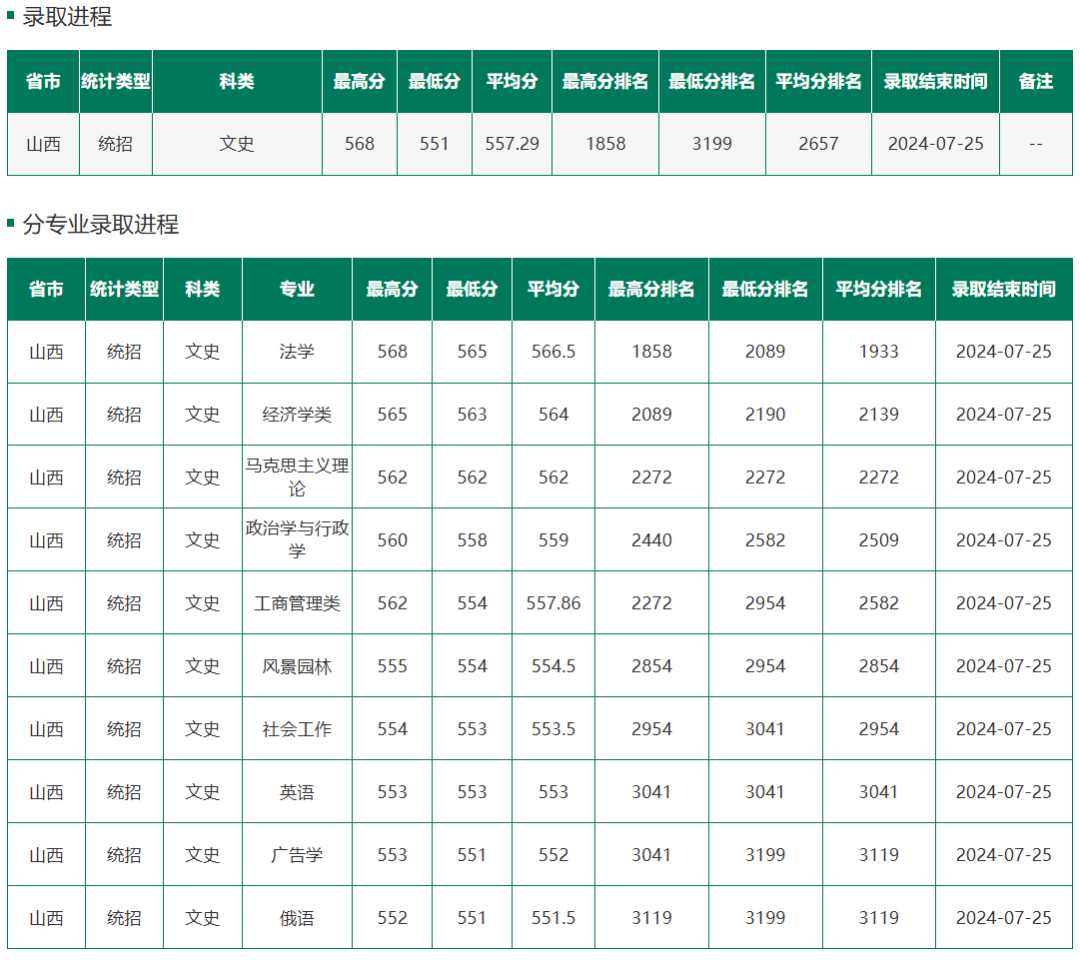
Task: Click average rank 1933 in 法学 row
Action: click(x=879, y=352)
